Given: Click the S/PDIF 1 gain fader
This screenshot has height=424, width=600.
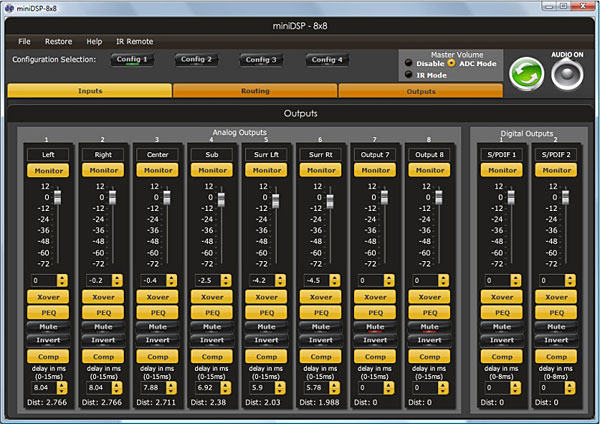Looking at the screenshot, I should tap(511, 197).
